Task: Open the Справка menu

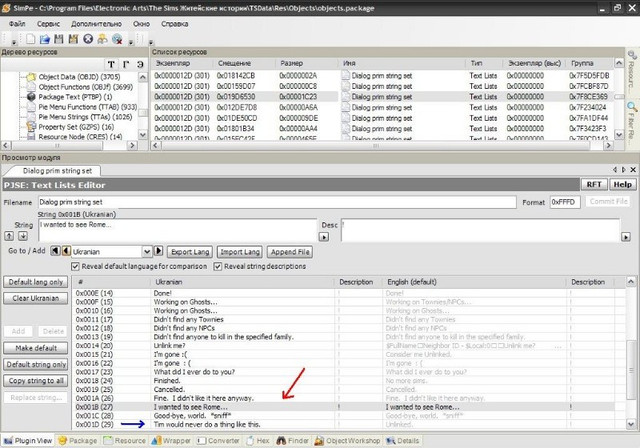Action: pyautogui.click(x=174, y=24)
